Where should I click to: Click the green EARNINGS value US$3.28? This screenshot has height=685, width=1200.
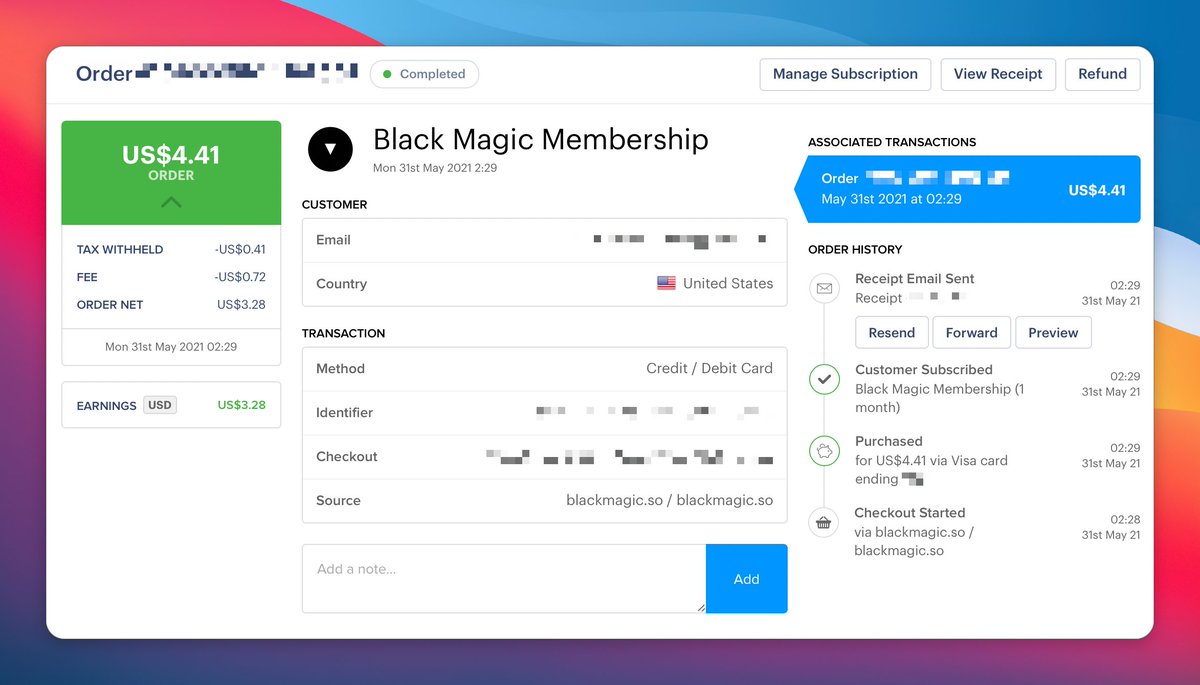[x=242, y=405]
